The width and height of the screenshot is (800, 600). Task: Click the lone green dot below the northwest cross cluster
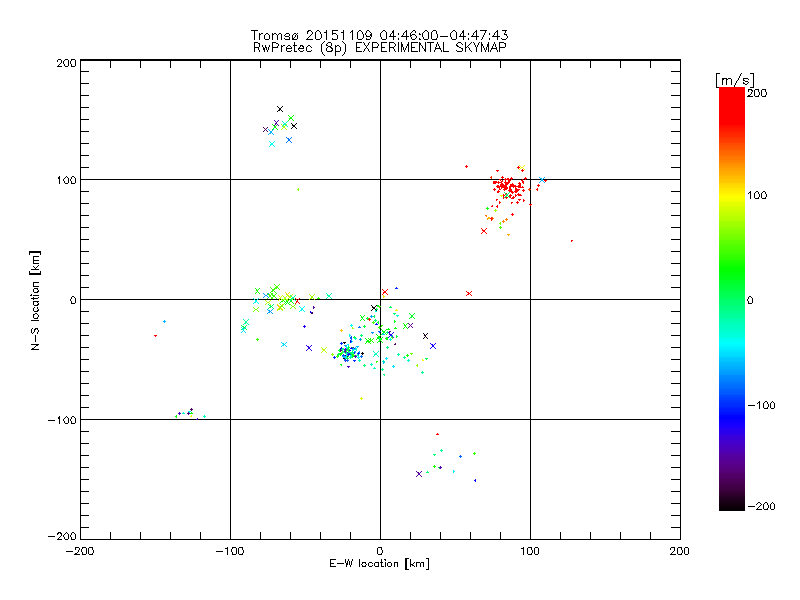pos(298,190)
